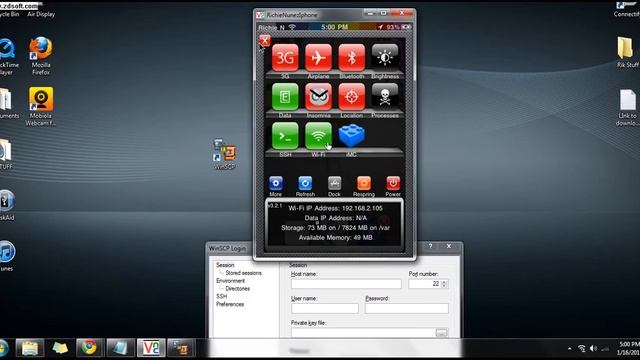Browse for private key file button
This screenshot has height=360, width=640.
click(441, 333)
